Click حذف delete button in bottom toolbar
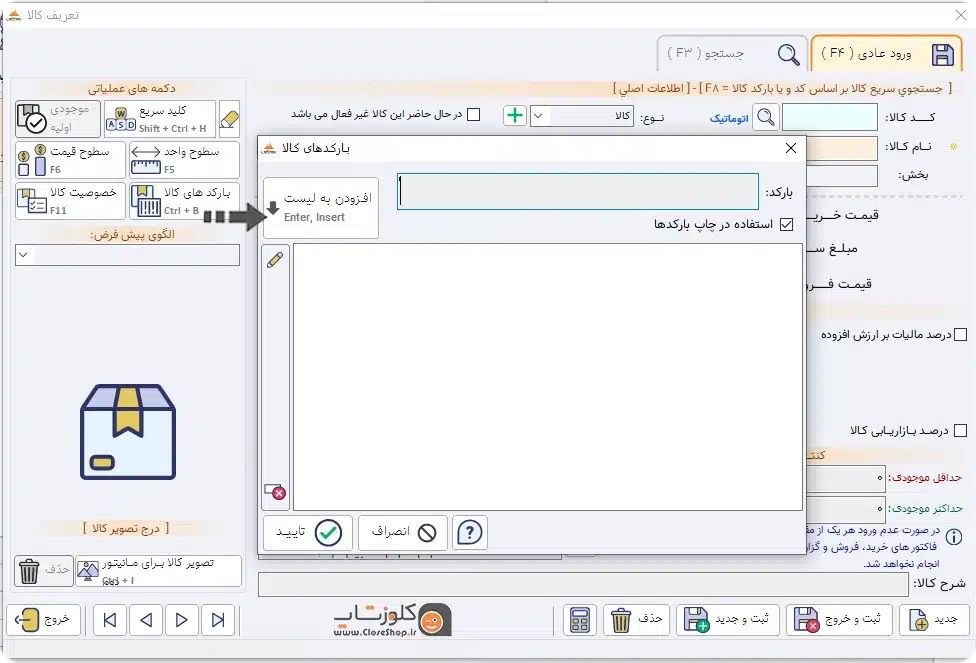976x663 pixels. pyautogui.click(x=636, y=620)
